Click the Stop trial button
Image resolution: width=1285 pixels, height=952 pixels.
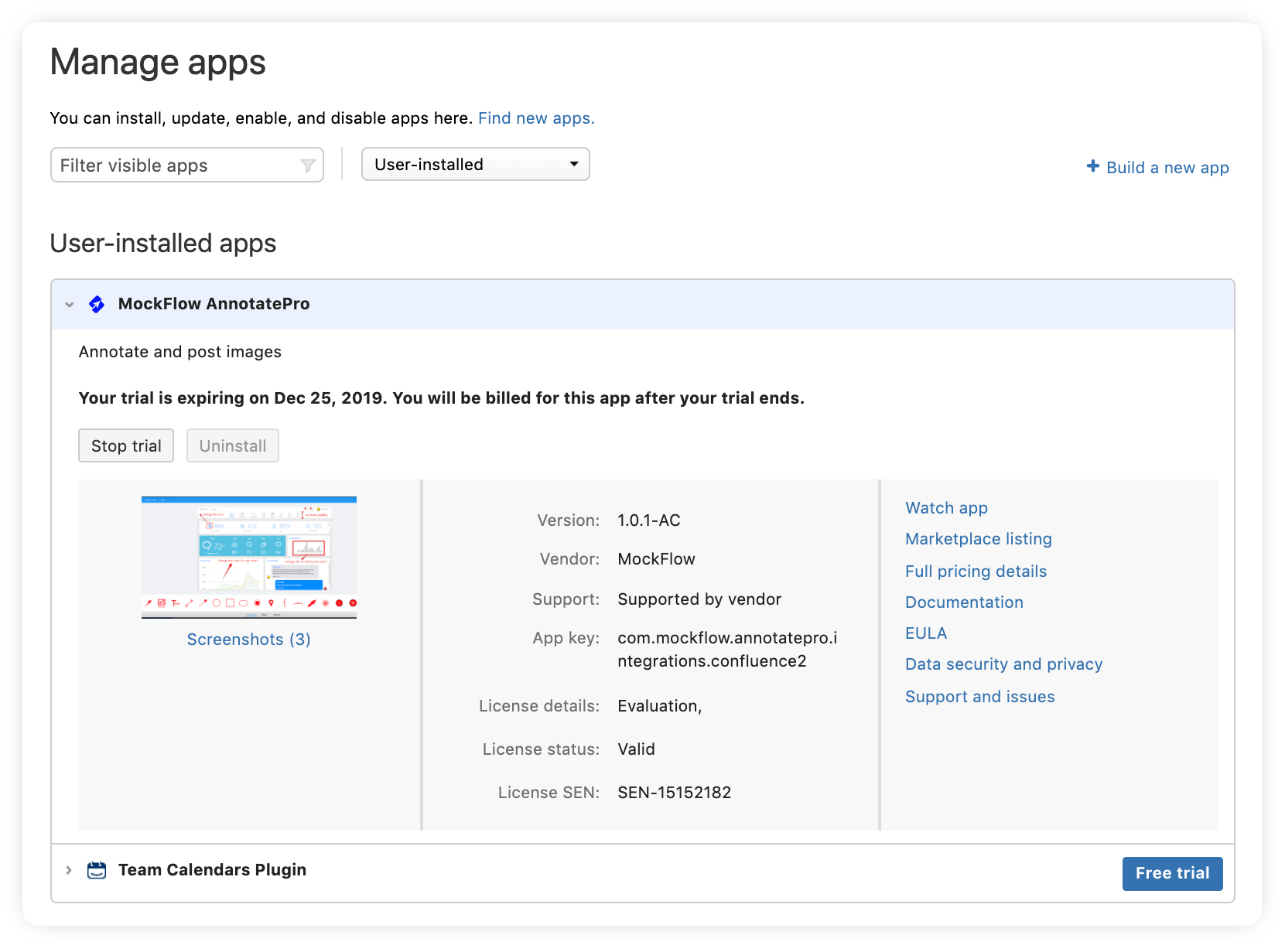[126, 446]
